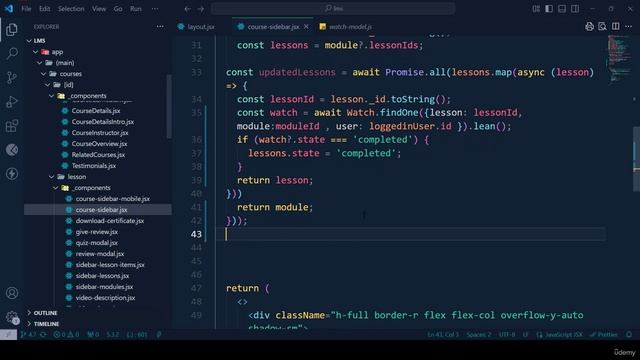Open sidebar-lesson-items.jsx file
The width and height of the screenshot is (640, 360).
110,265
